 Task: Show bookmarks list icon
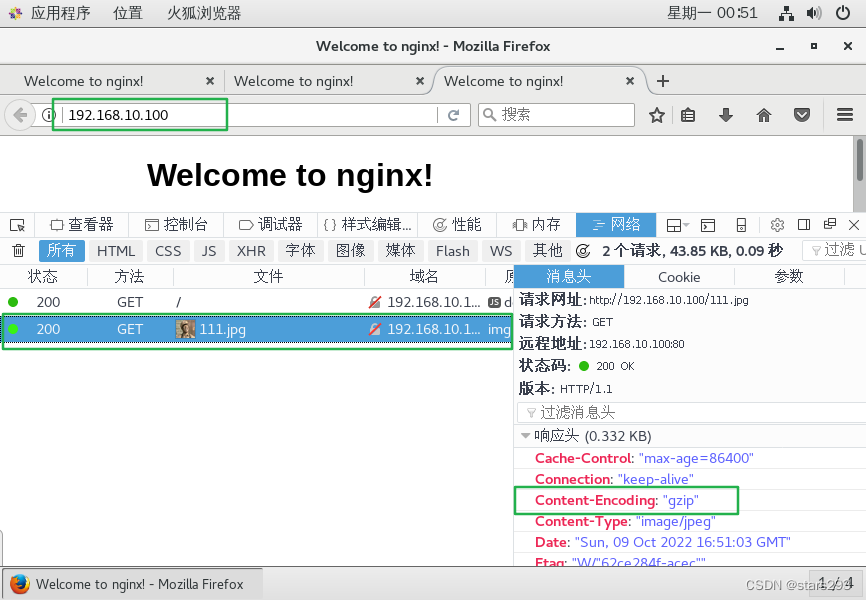(688, 115)
